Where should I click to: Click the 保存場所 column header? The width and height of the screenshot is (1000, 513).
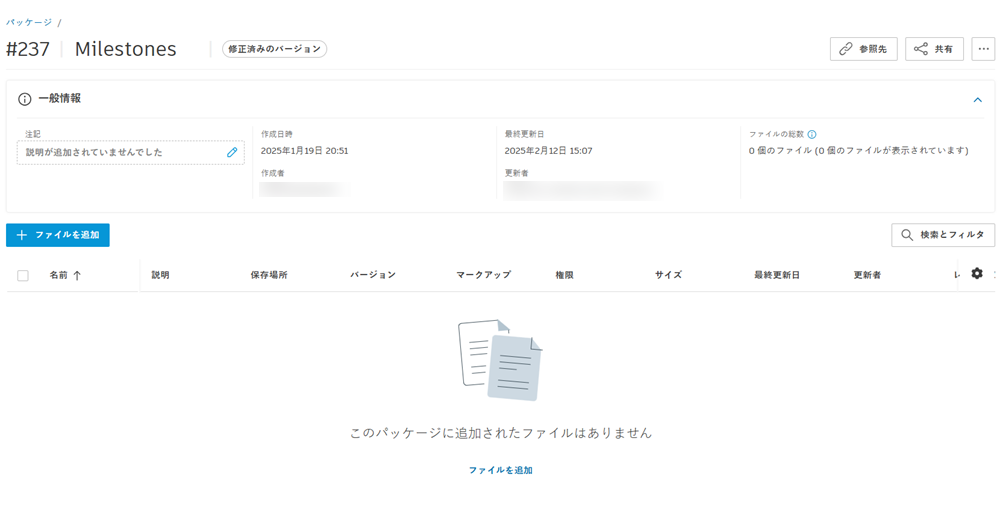click(269, 275)
